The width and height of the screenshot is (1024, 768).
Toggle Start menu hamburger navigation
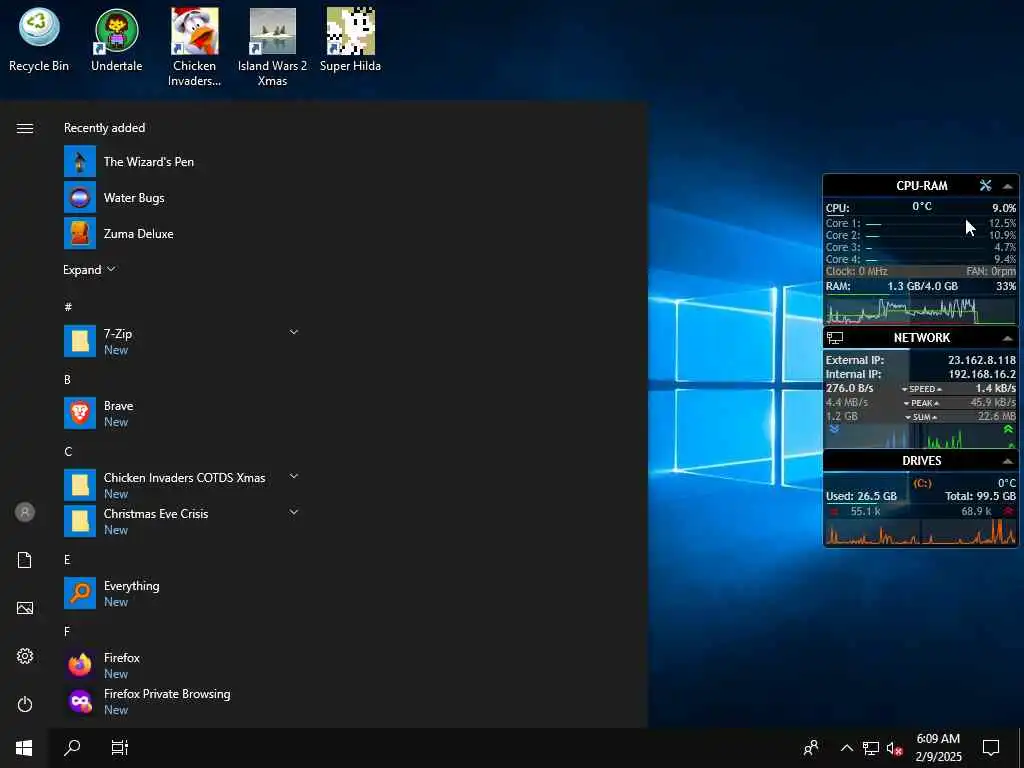coord(25,128)
